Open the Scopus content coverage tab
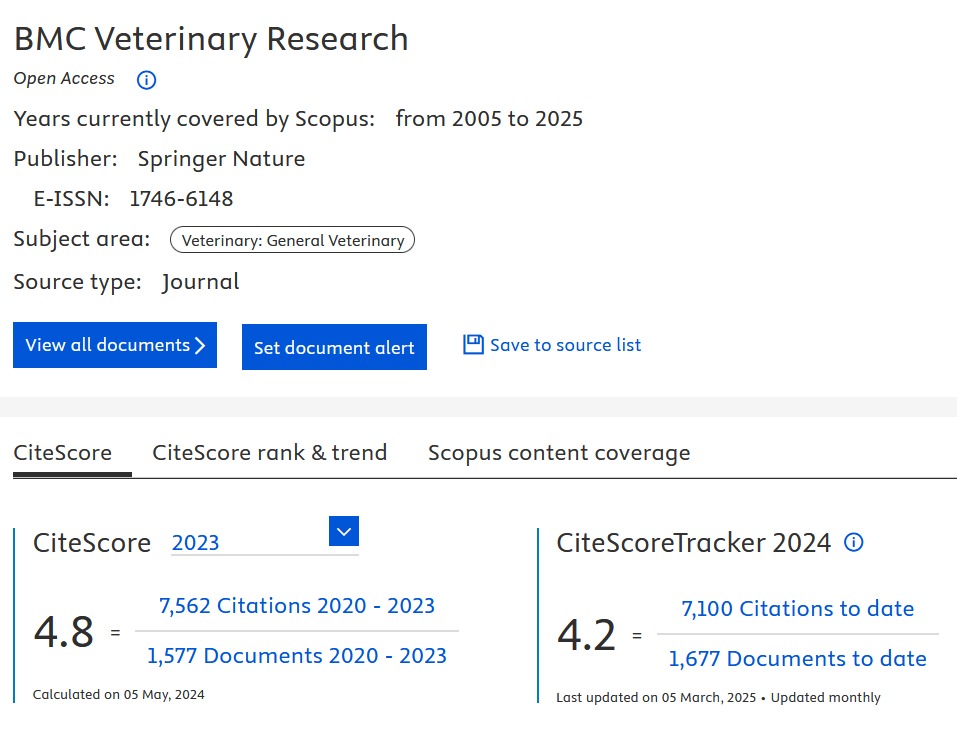The image size is (957, 738). tap(559, 453)
